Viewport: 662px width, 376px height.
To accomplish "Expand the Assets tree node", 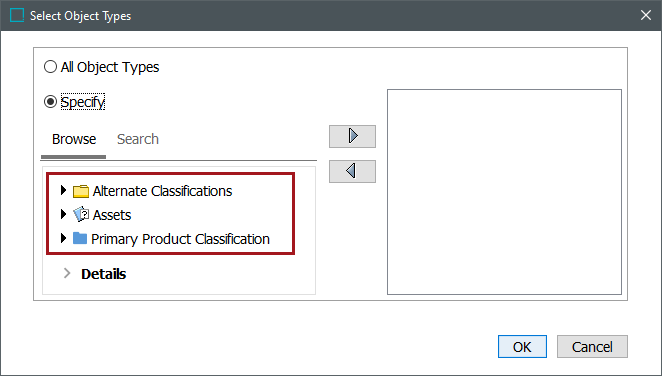I will pos(63,214).
